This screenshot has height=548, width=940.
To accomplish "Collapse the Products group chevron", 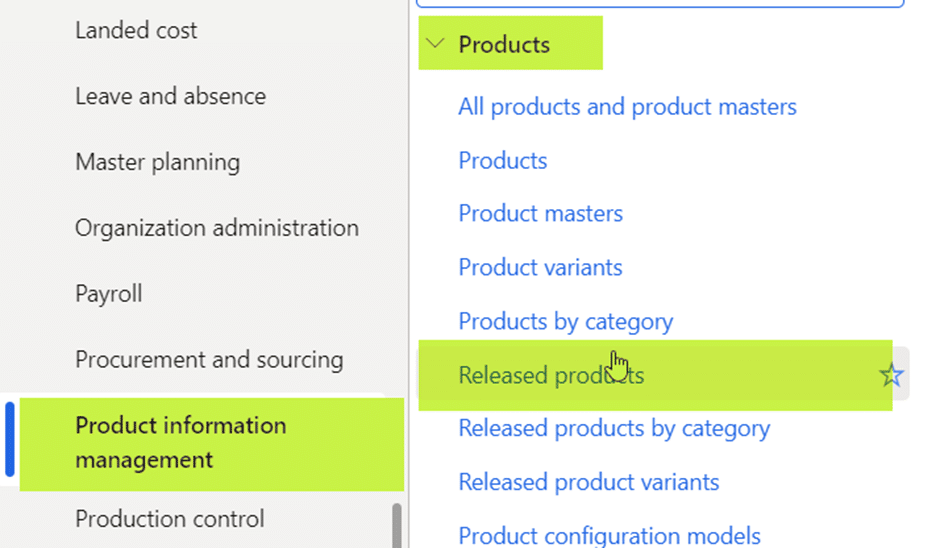I will [435, 43].
